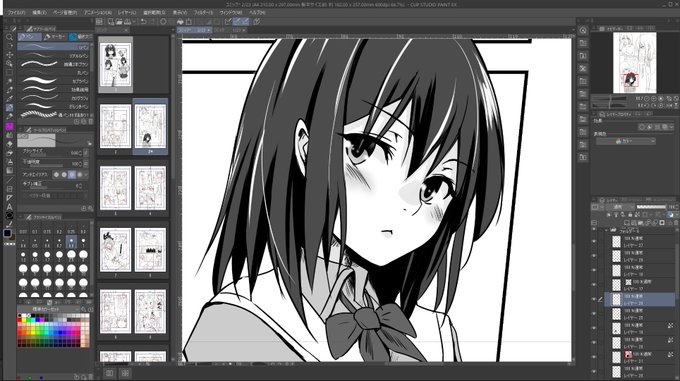
Task: Open the 標準カラーセット color set dropdown
Action: point(47,309)
